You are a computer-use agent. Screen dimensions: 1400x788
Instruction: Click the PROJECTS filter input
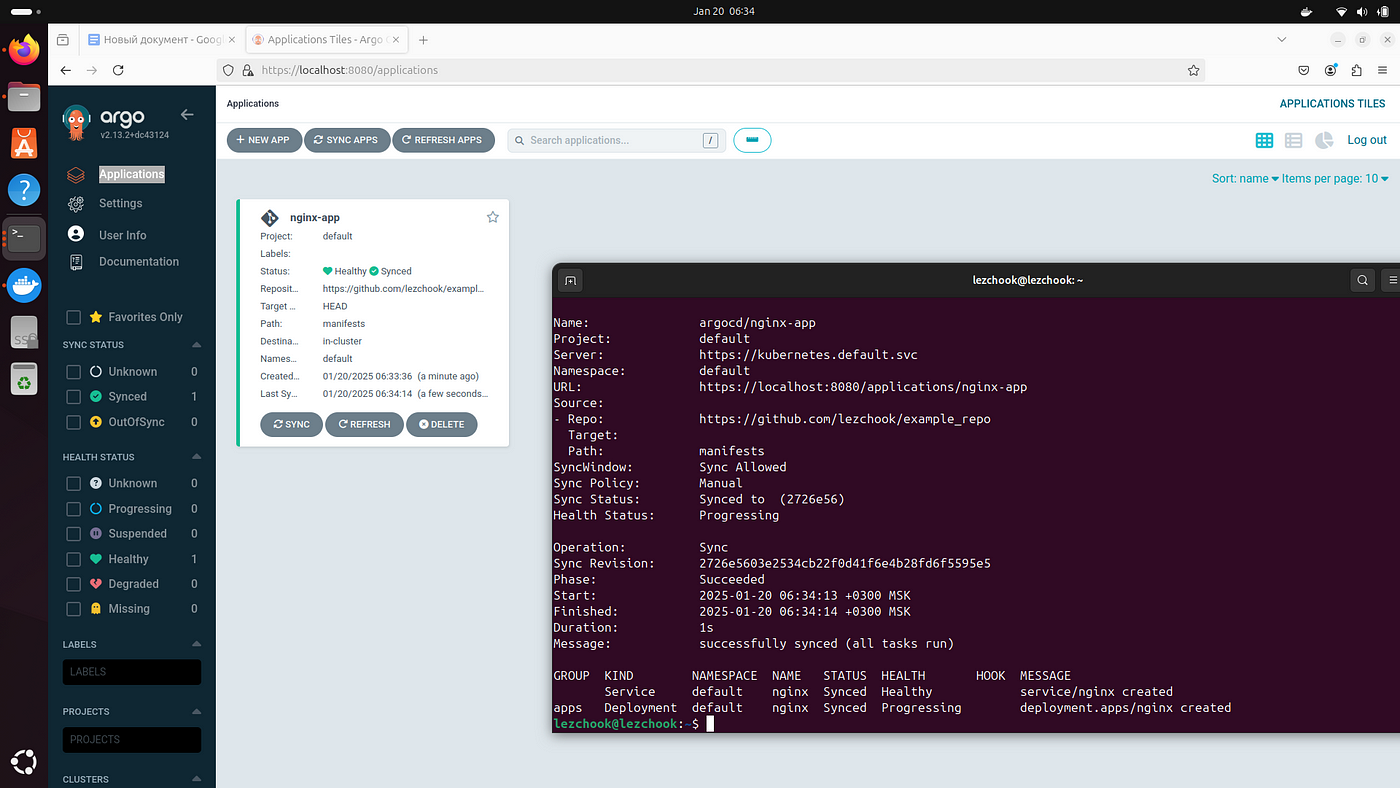coord(132,740)
